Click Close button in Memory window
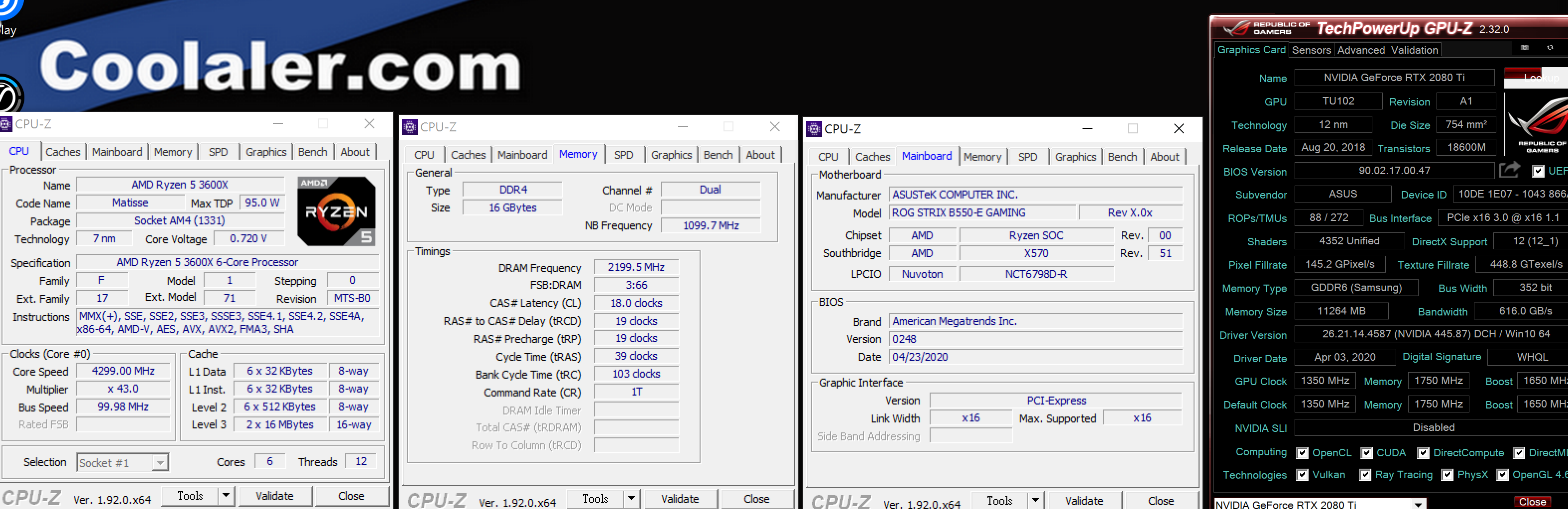The image size is (1568, 509). [756, 499]
